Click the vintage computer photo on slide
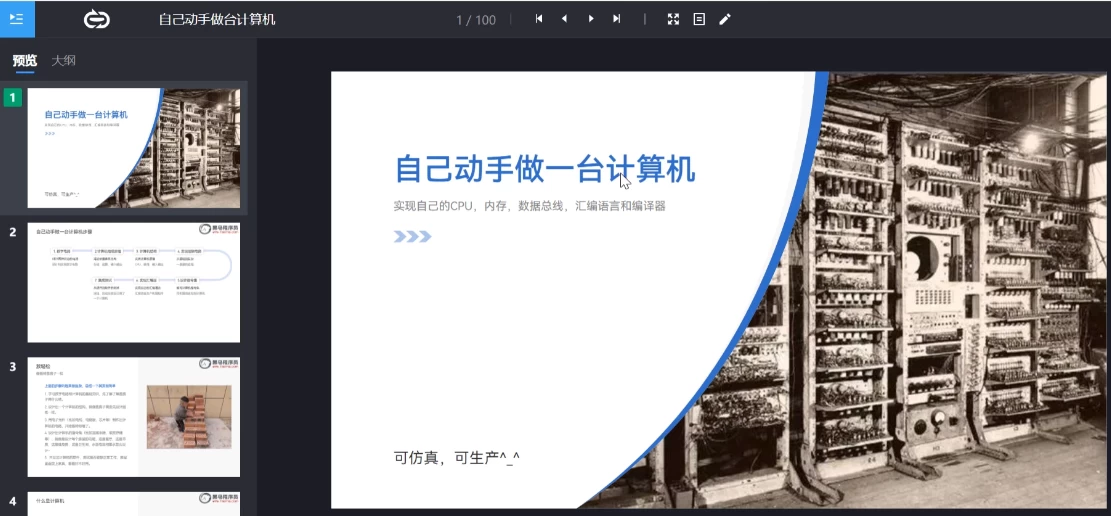 950,300
